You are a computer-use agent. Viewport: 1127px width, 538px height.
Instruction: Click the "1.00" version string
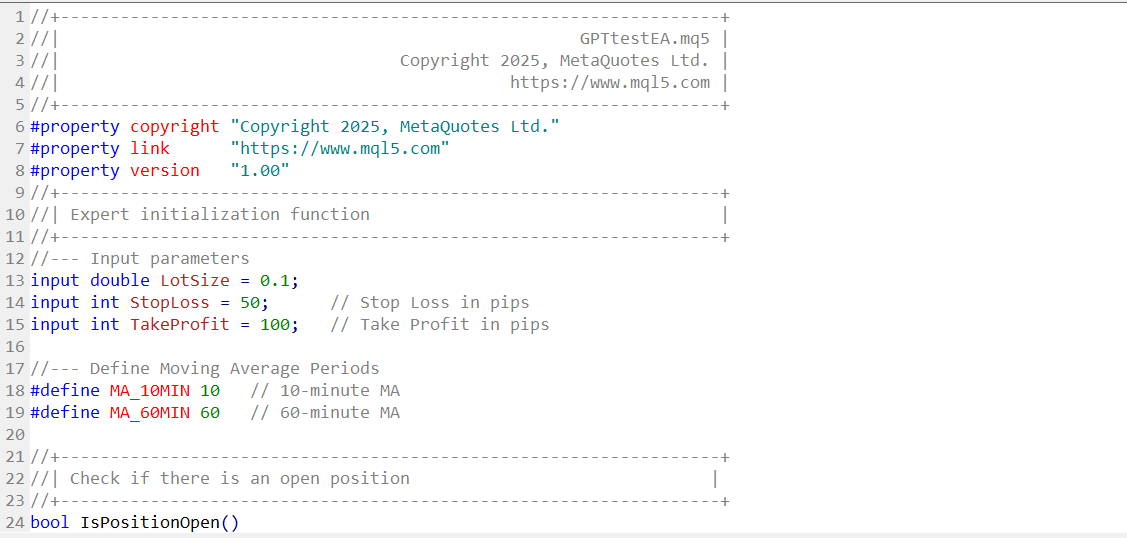pyautogui.click(x=260, y=171)
